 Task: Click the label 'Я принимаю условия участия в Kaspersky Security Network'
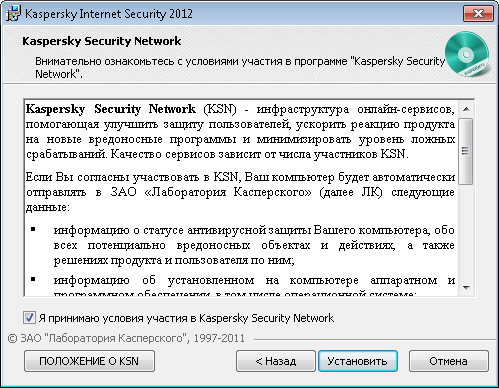(x=186, y=318)
